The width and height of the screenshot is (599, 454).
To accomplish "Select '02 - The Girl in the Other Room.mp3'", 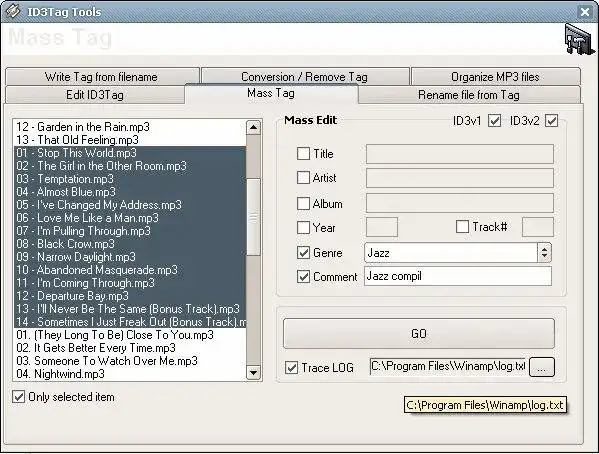I will 130,166.
